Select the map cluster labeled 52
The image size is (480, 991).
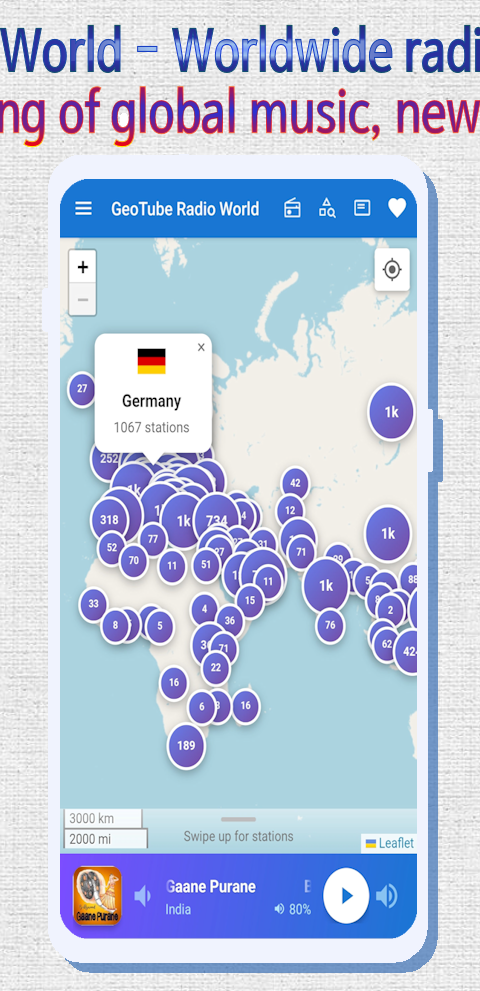pyautogui.click(x=112, y=547)
